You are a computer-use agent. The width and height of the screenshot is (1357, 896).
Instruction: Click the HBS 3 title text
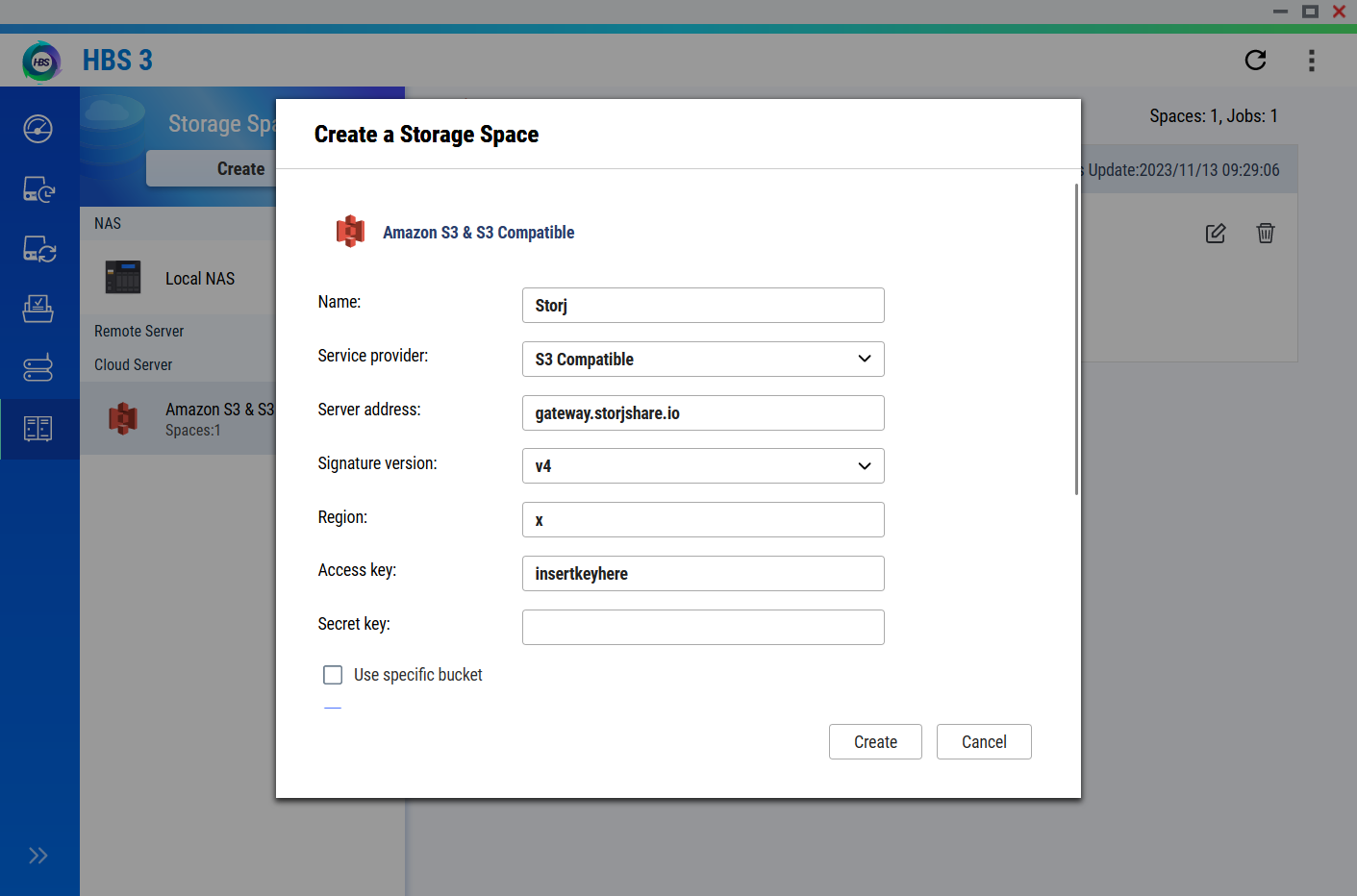tap(117, 61)
